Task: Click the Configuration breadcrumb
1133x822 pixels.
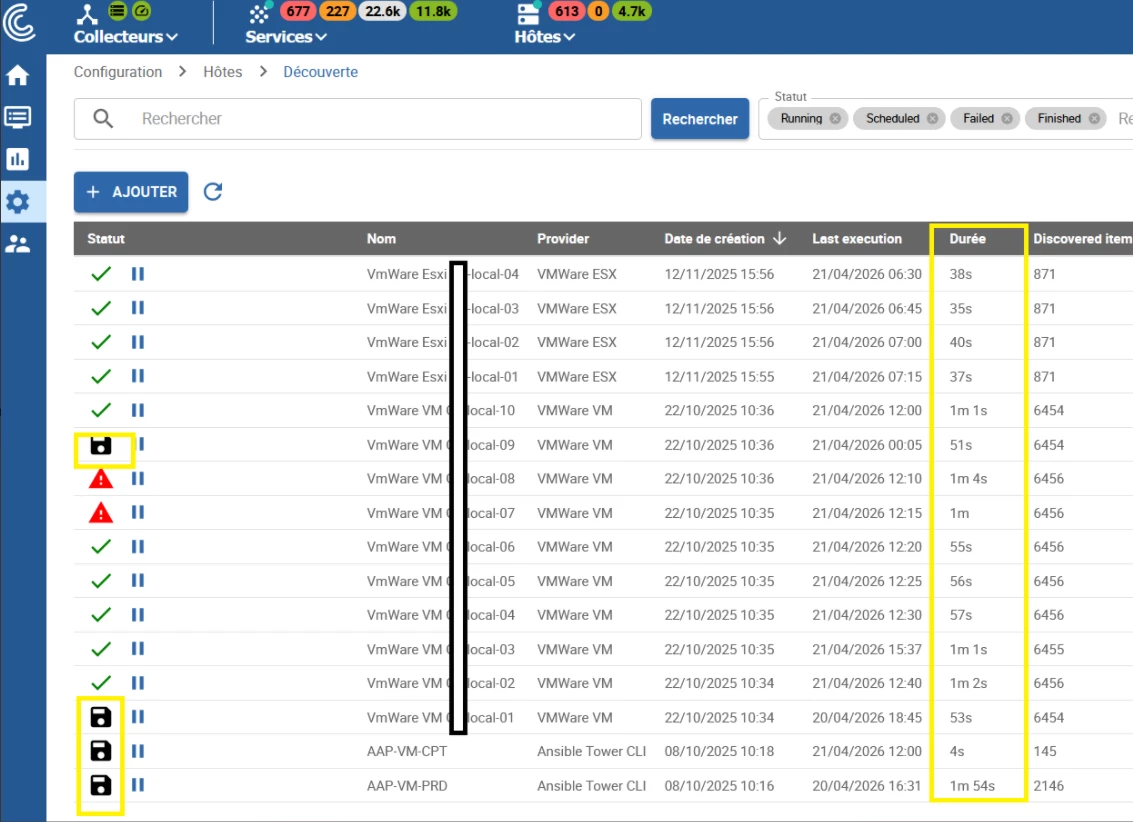Action: coord(118,72)
